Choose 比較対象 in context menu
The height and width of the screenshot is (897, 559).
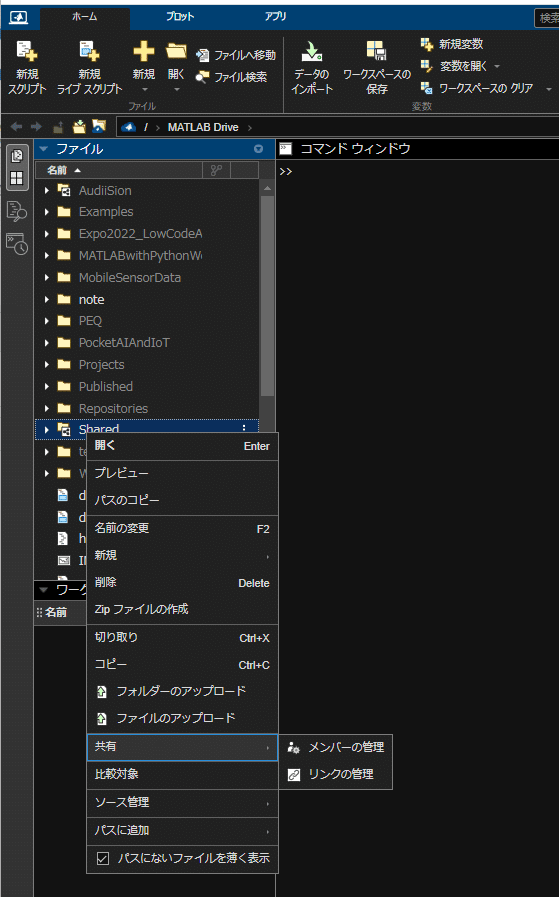click(x=182, y=775)
